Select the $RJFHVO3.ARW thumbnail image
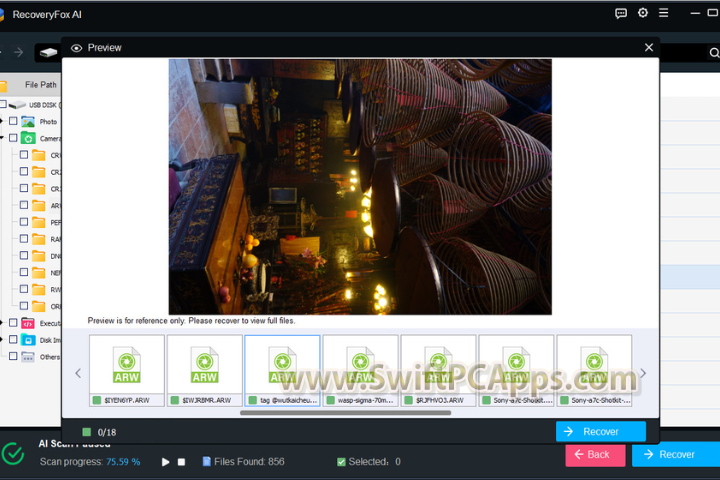 click(x=439, y=364)
